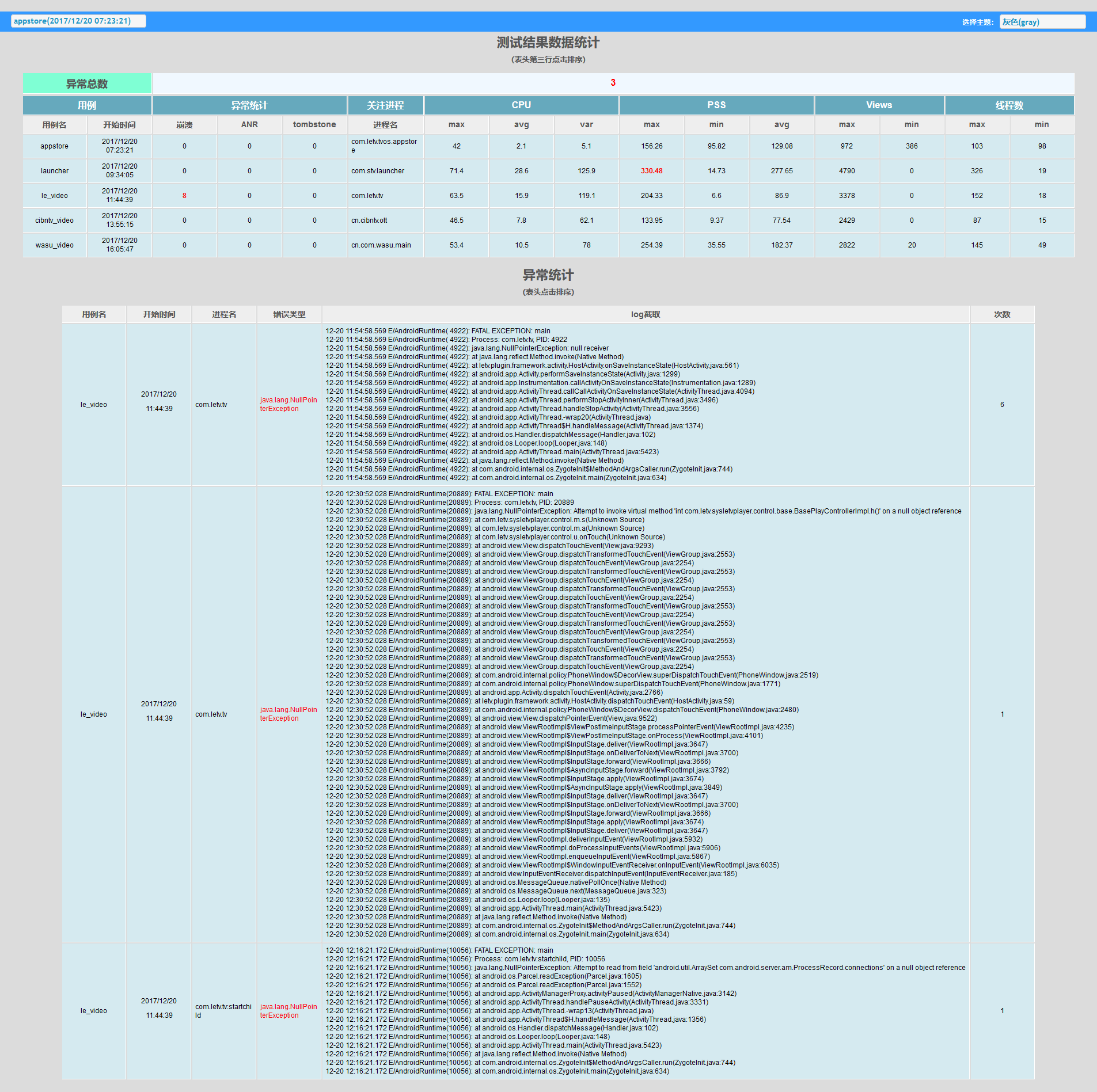The image size is (1097, 1092).
Task: Select le_video in the summary table
Action: (55, 196)
